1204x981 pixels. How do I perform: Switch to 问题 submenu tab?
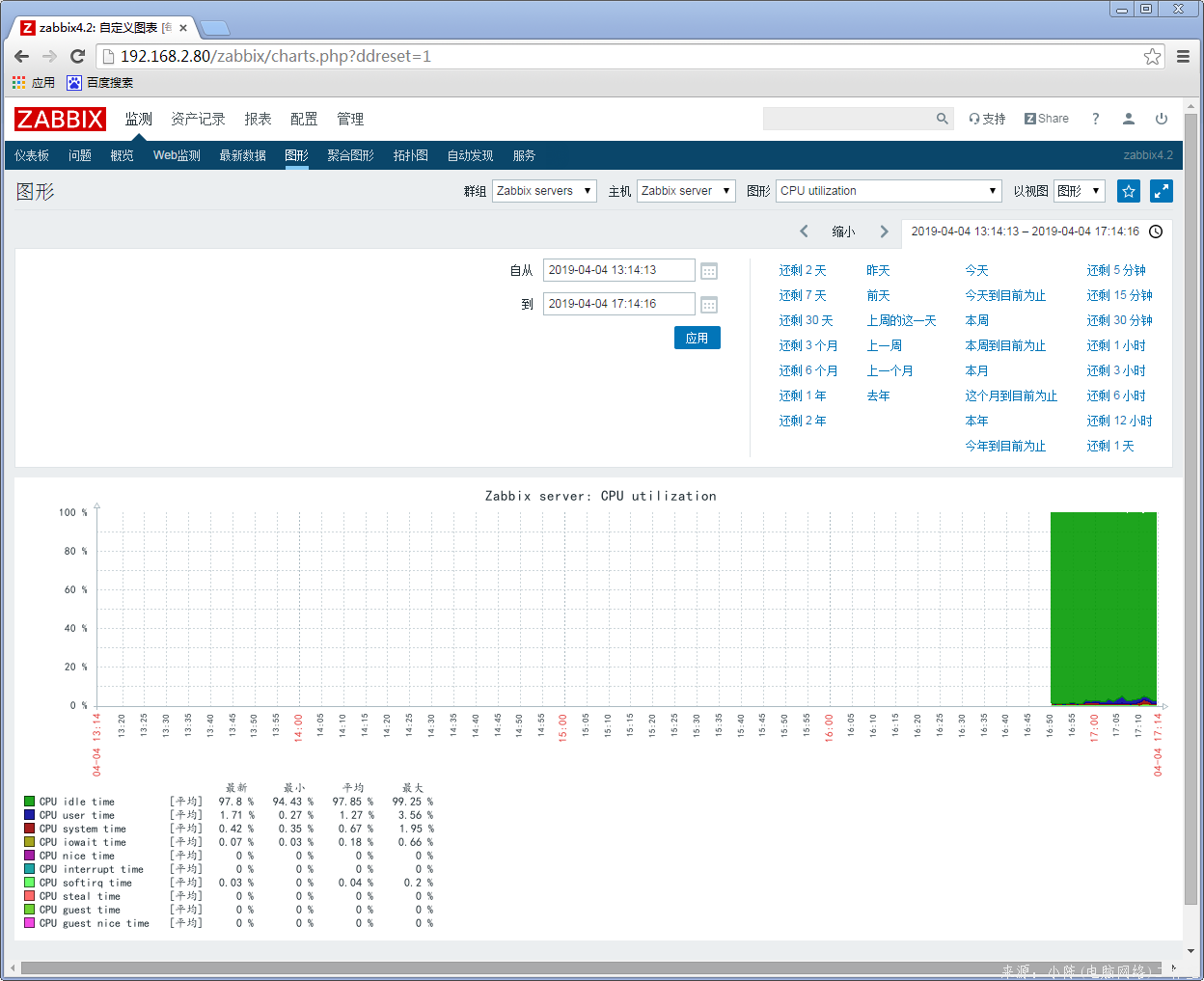[80, 155]
